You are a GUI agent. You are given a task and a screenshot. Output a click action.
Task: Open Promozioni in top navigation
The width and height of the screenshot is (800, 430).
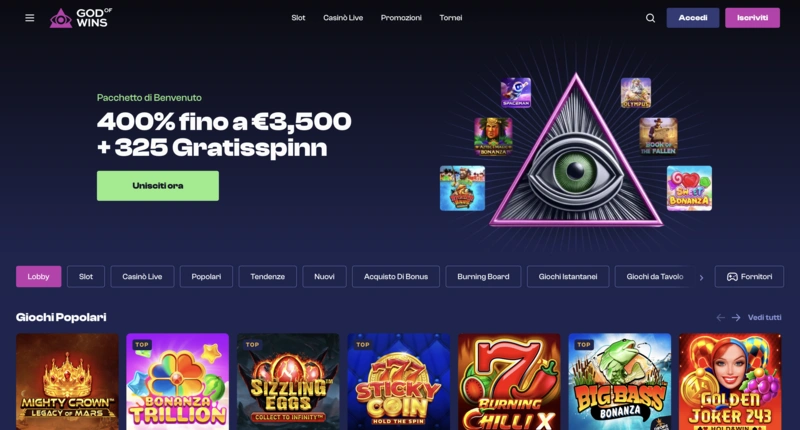401,18
